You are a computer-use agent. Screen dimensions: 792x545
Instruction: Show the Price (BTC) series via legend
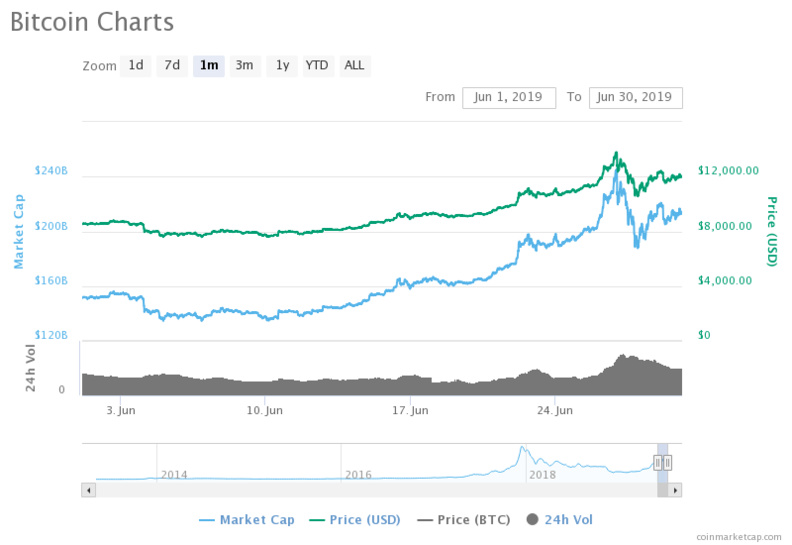click(x=463, y=519)
